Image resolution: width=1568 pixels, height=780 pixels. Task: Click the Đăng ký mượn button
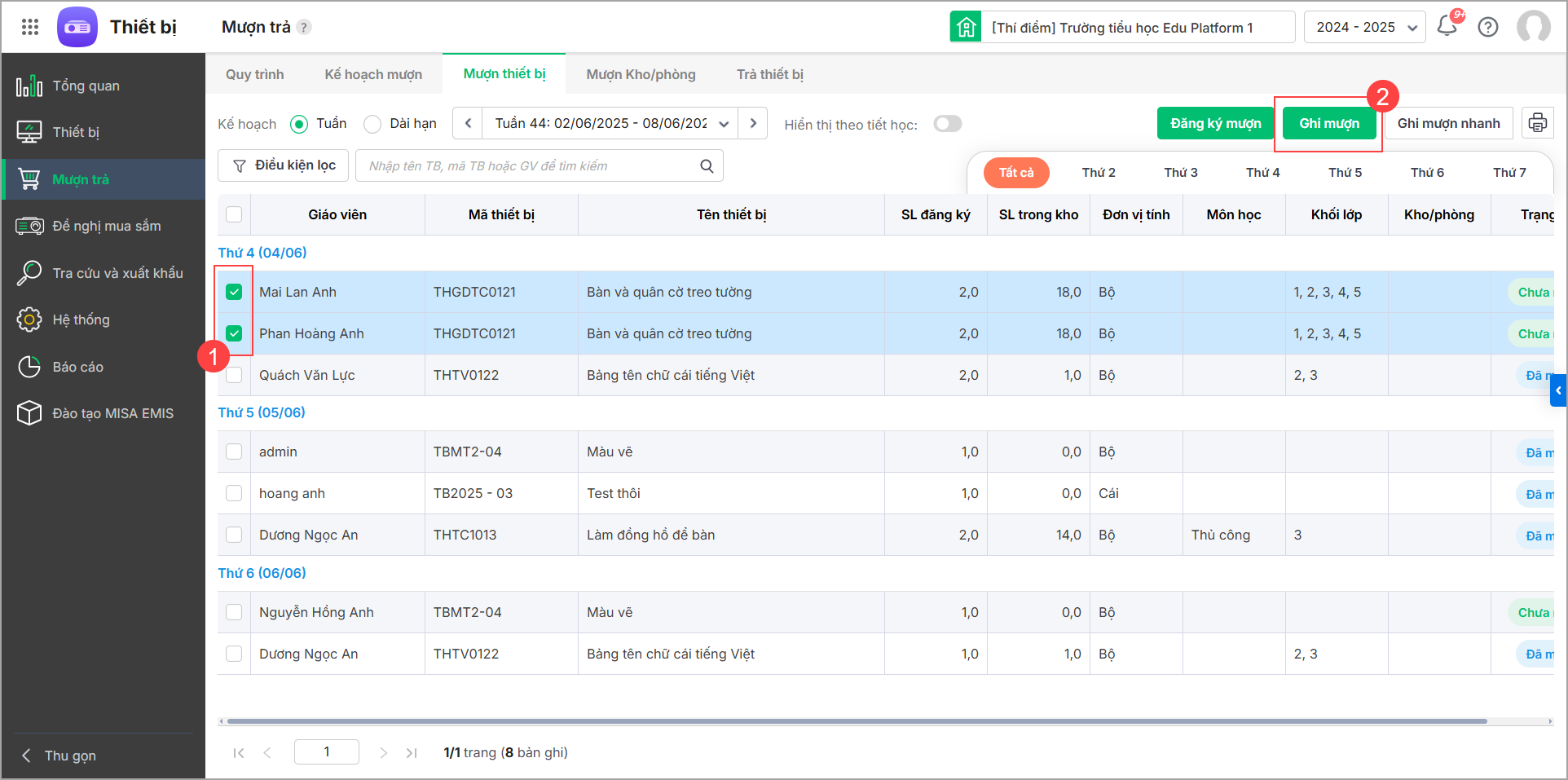[x=1215, y=123]
